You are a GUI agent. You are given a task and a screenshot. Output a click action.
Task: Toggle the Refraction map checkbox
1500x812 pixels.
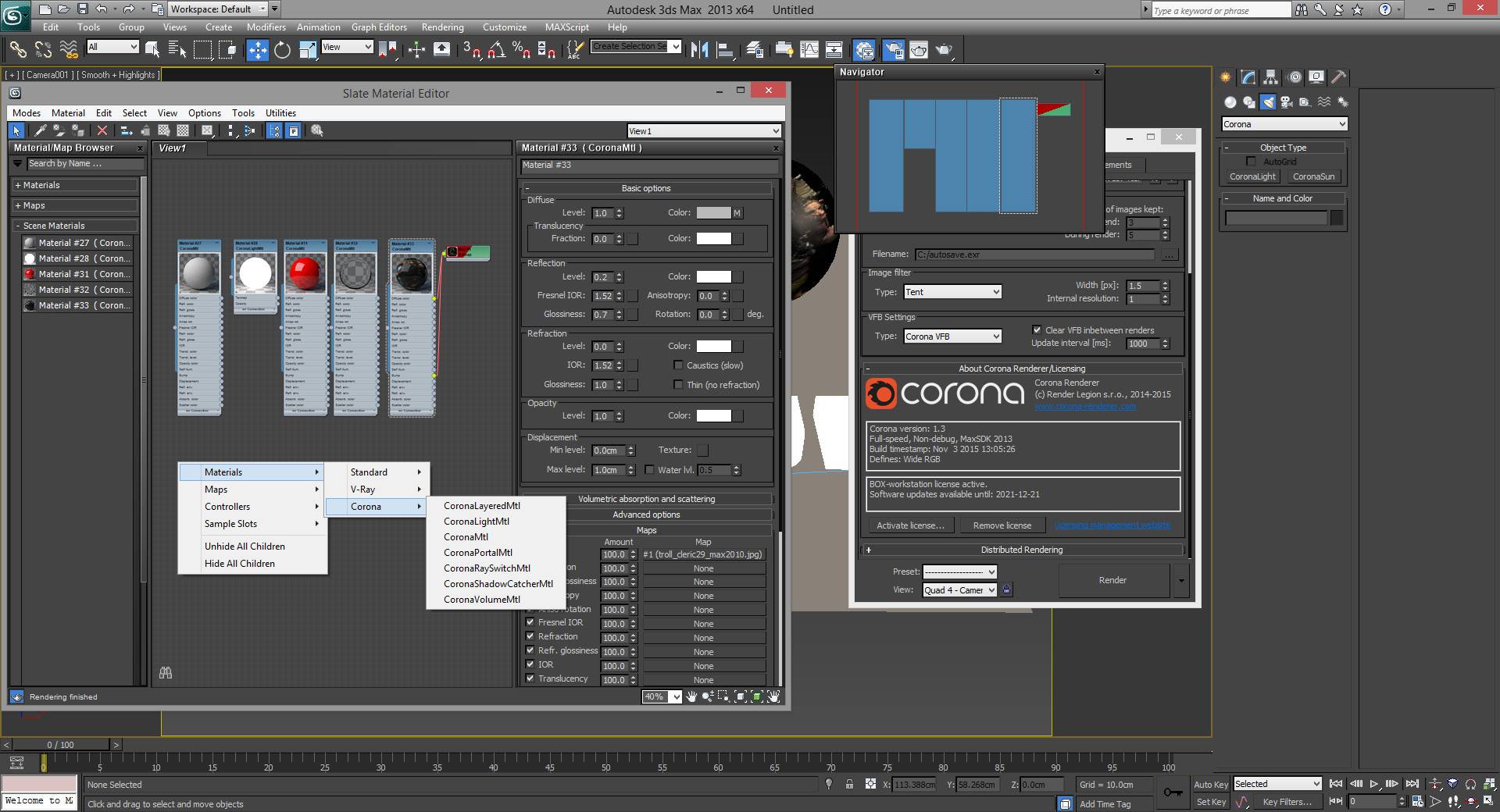pyautogui.click(x=530, y=636)
